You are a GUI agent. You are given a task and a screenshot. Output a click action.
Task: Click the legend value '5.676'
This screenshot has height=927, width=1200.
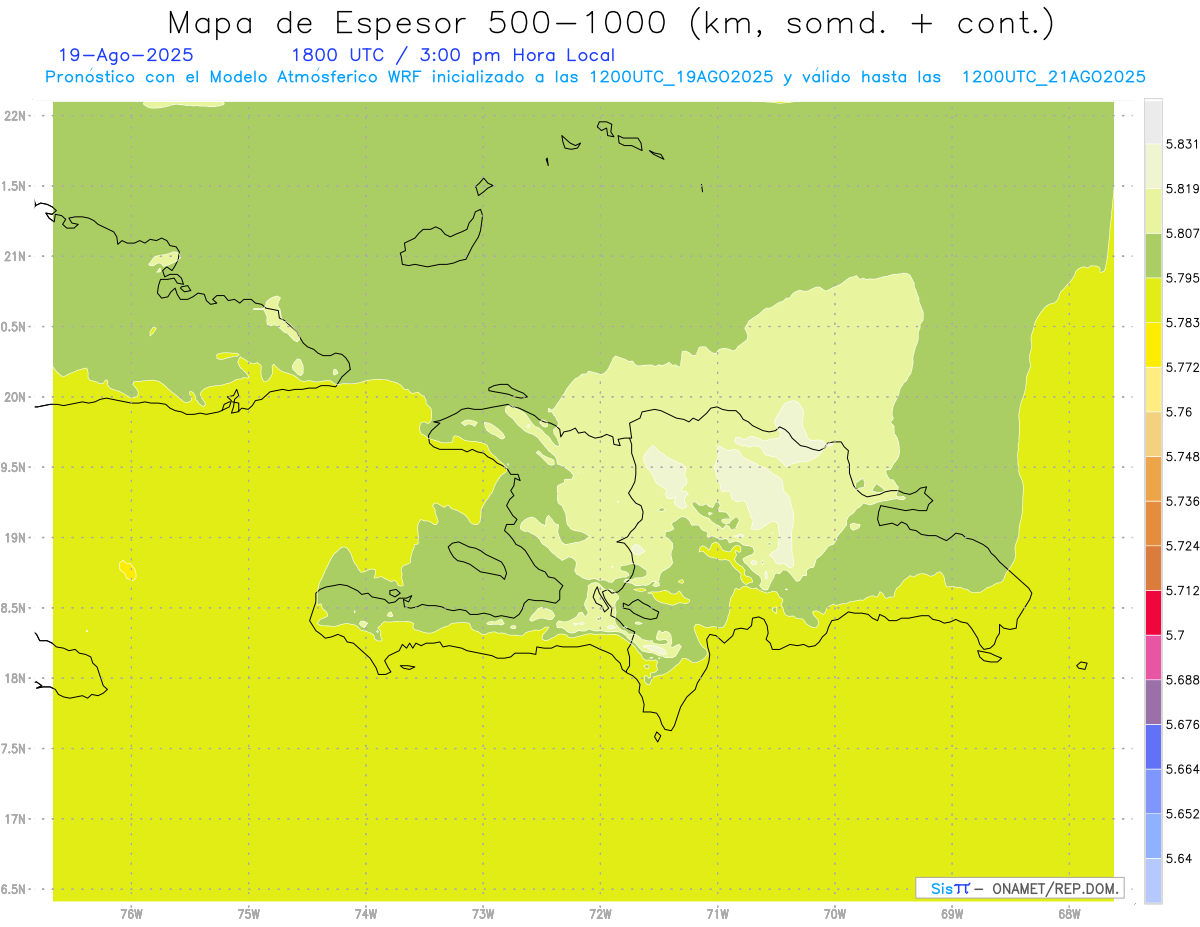(x=1182, y=725)
